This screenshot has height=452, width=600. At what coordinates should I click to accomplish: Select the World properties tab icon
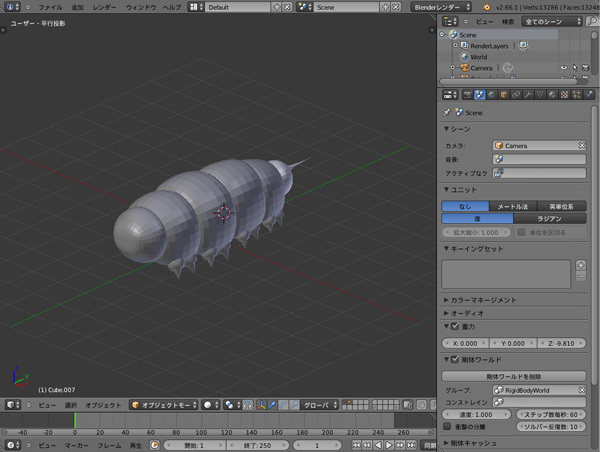pos(491,94)
